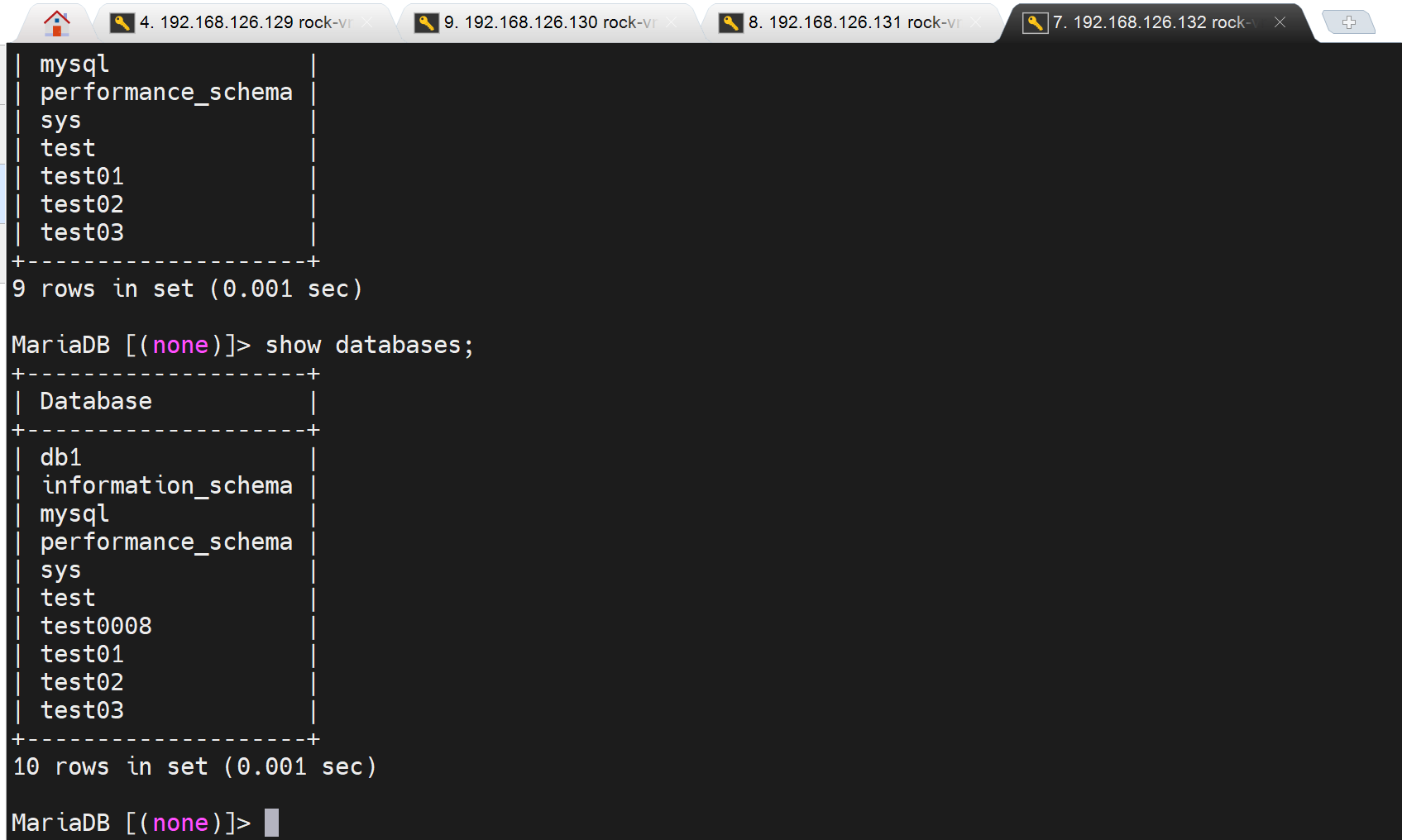
Task: Click the terminal cursor at last prompt
Action: tap(271, 823)
